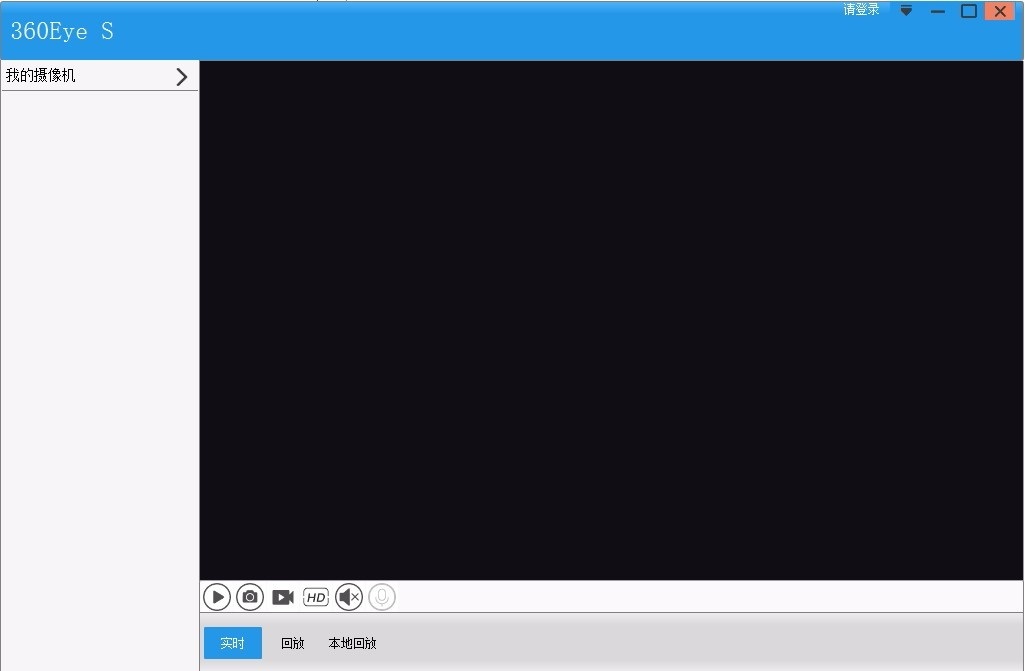Minimize the 360Eye S window

coord(937,11)
